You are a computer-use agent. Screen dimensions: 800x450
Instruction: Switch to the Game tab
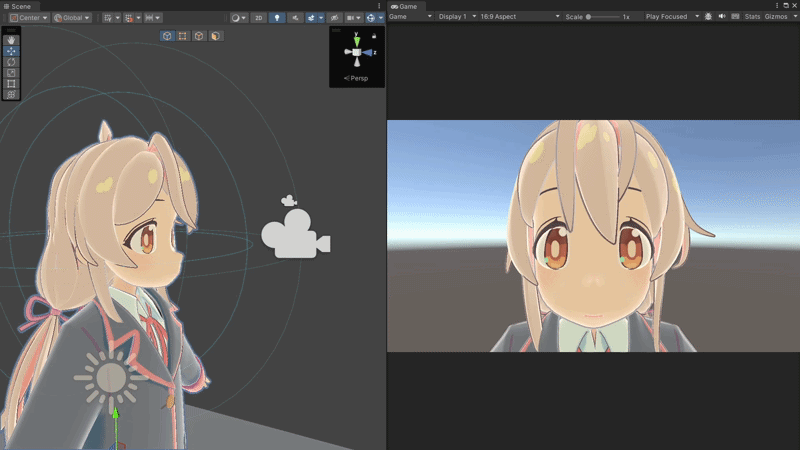pyautogui.click(x=404, y=6)
